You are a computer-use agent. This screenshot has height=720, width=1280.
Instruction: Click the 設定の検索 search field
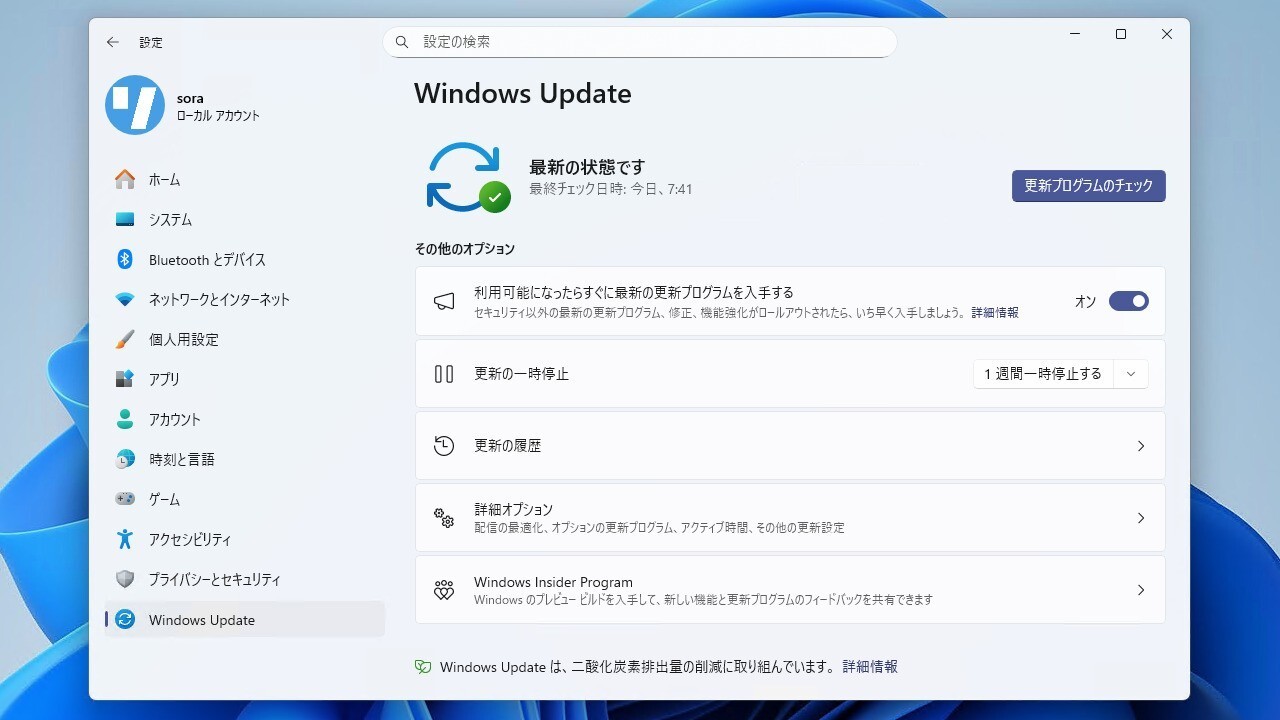pyautogui.click(x=640, y=42)
